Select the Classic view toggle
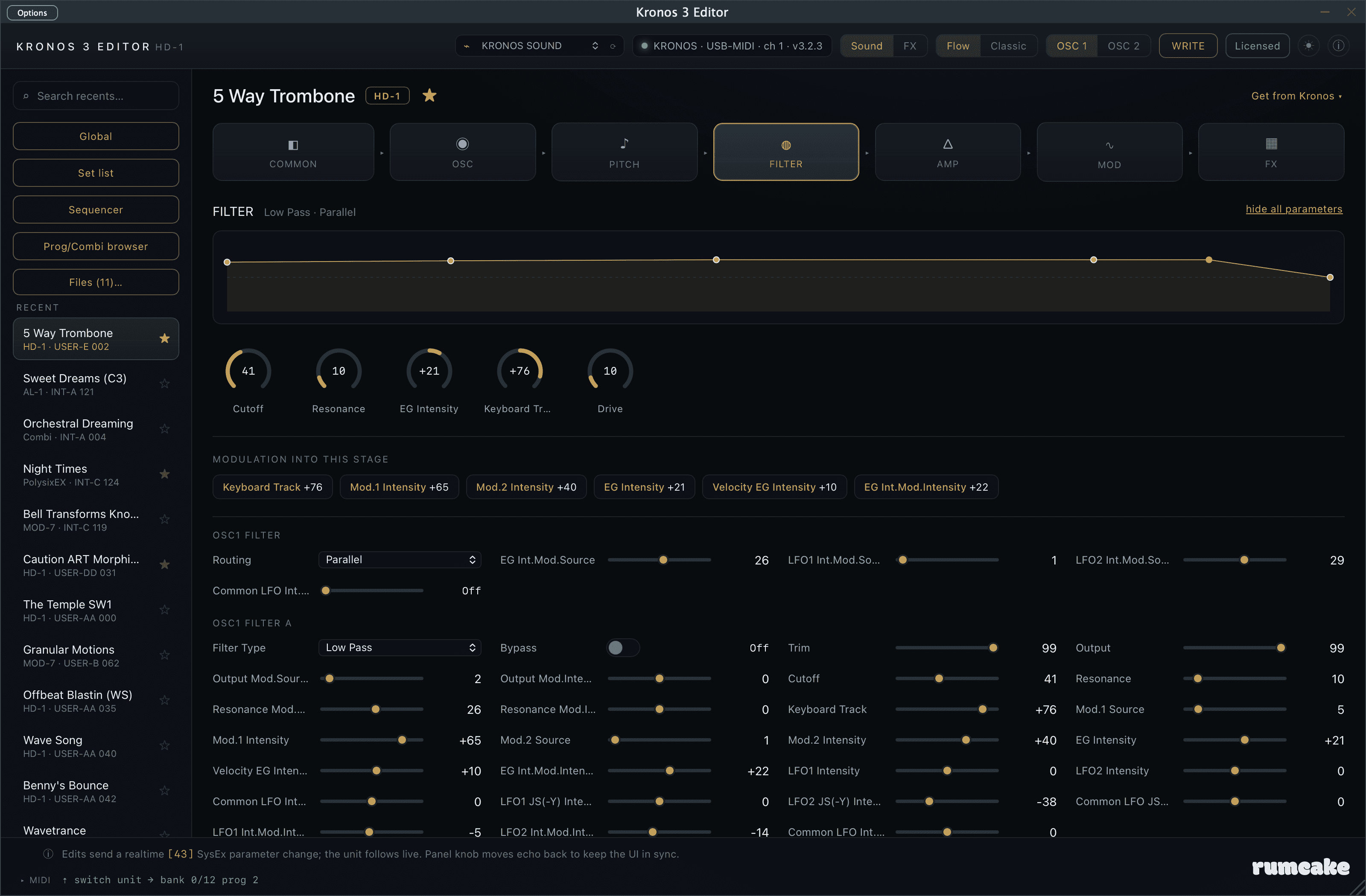The image size is (1366, 896). 1008,46
